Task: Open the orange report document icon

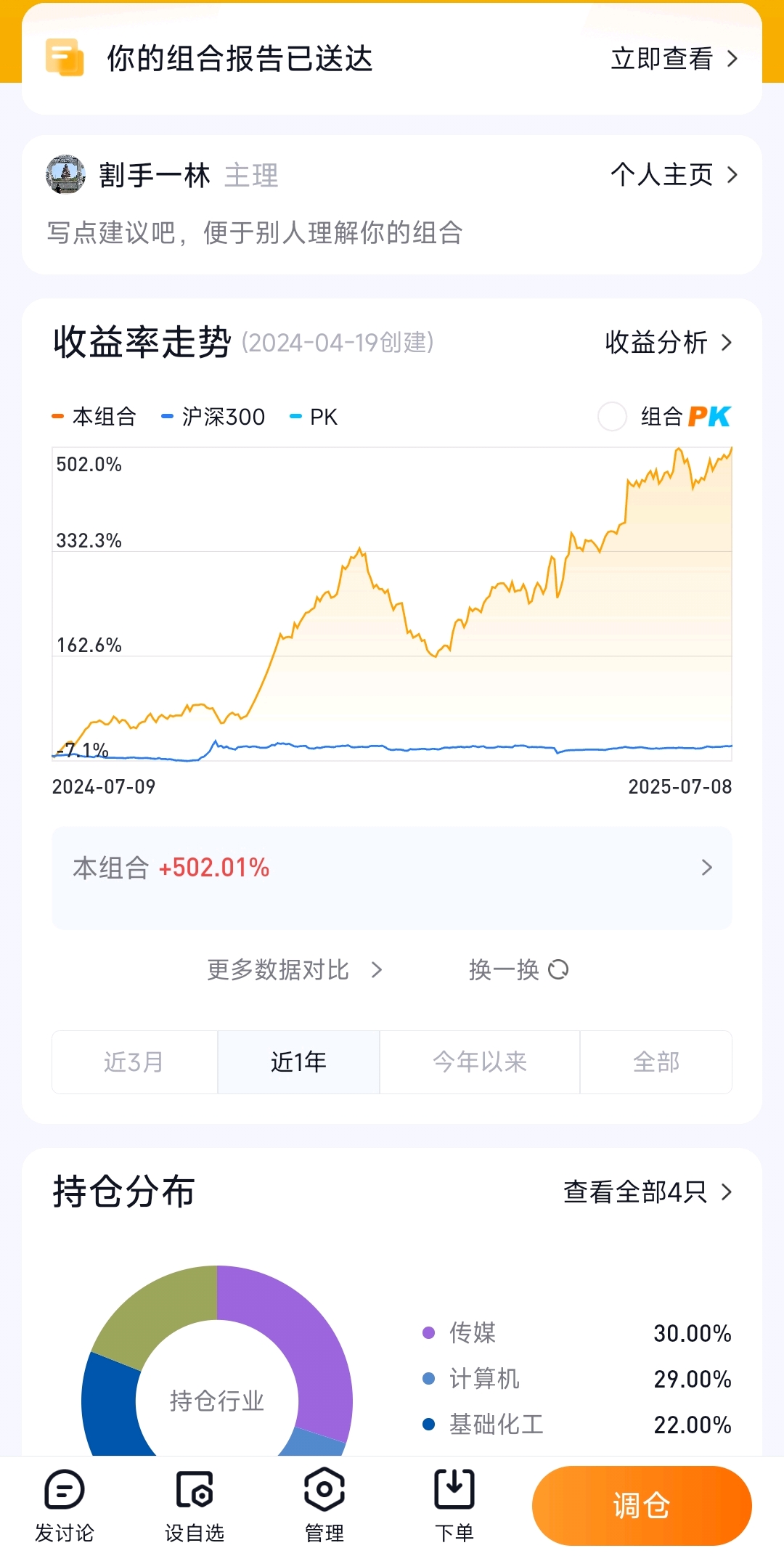Action: pyautogui.click(x=65, y=57)
